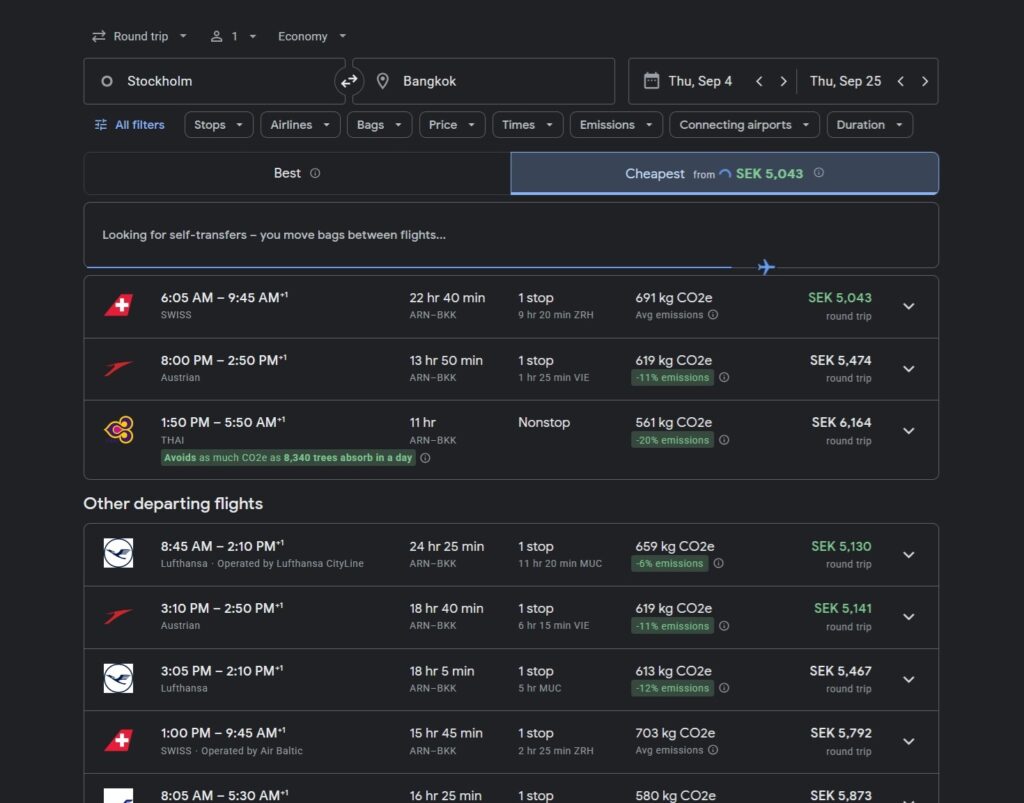This screenshot has width=1024, height=803.
Task: Click the 'Operated by Air Baltic' text
Action: tap(252, 751)
